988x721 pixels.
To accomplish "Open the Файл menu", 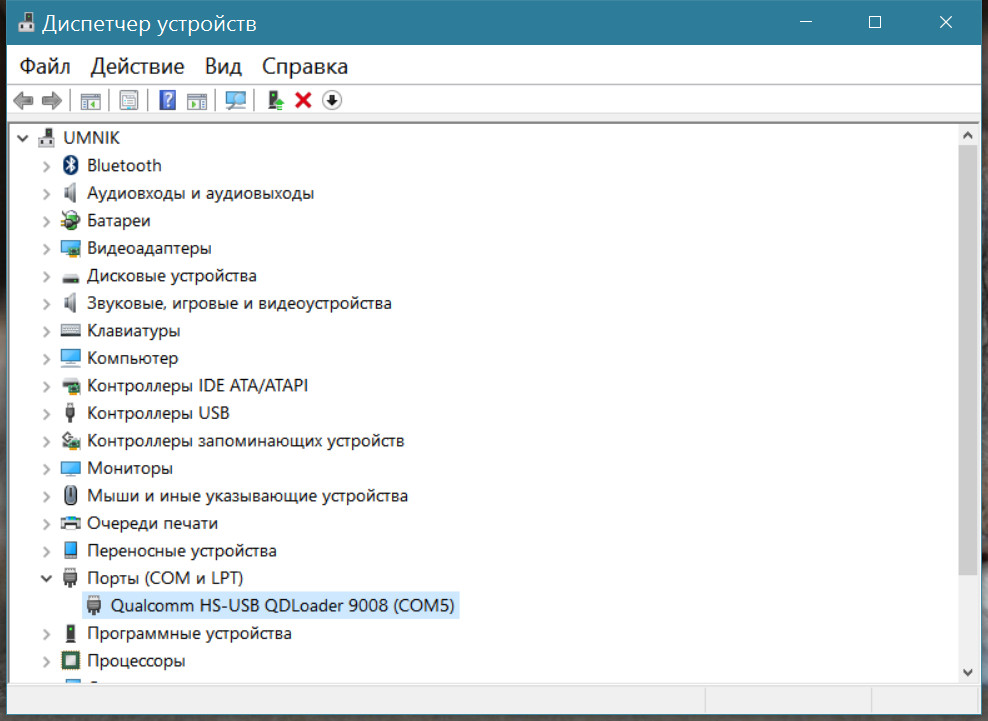I will pos(45,67).
